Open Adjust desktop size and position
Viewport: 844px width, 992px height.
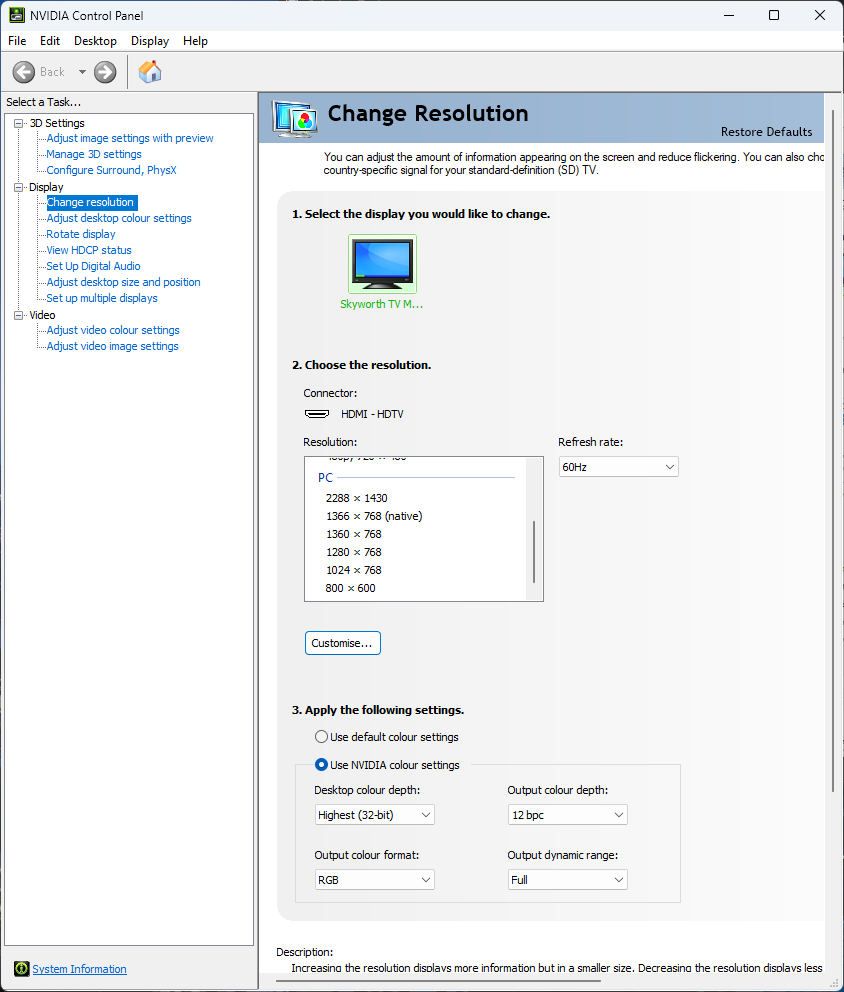pos(123,282)
